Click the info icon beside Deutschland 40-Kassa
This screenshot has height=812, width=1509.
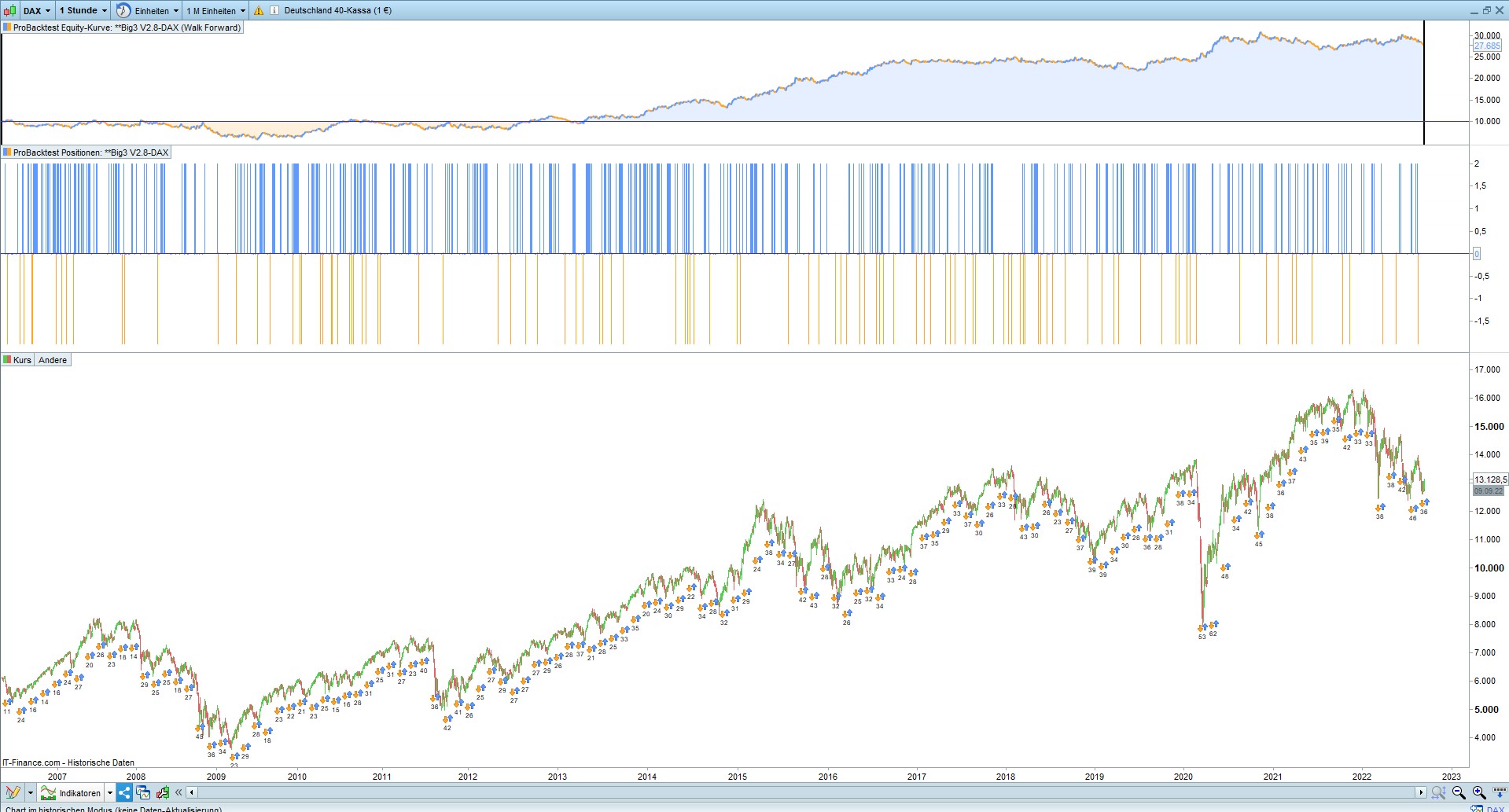coord(274,10)
